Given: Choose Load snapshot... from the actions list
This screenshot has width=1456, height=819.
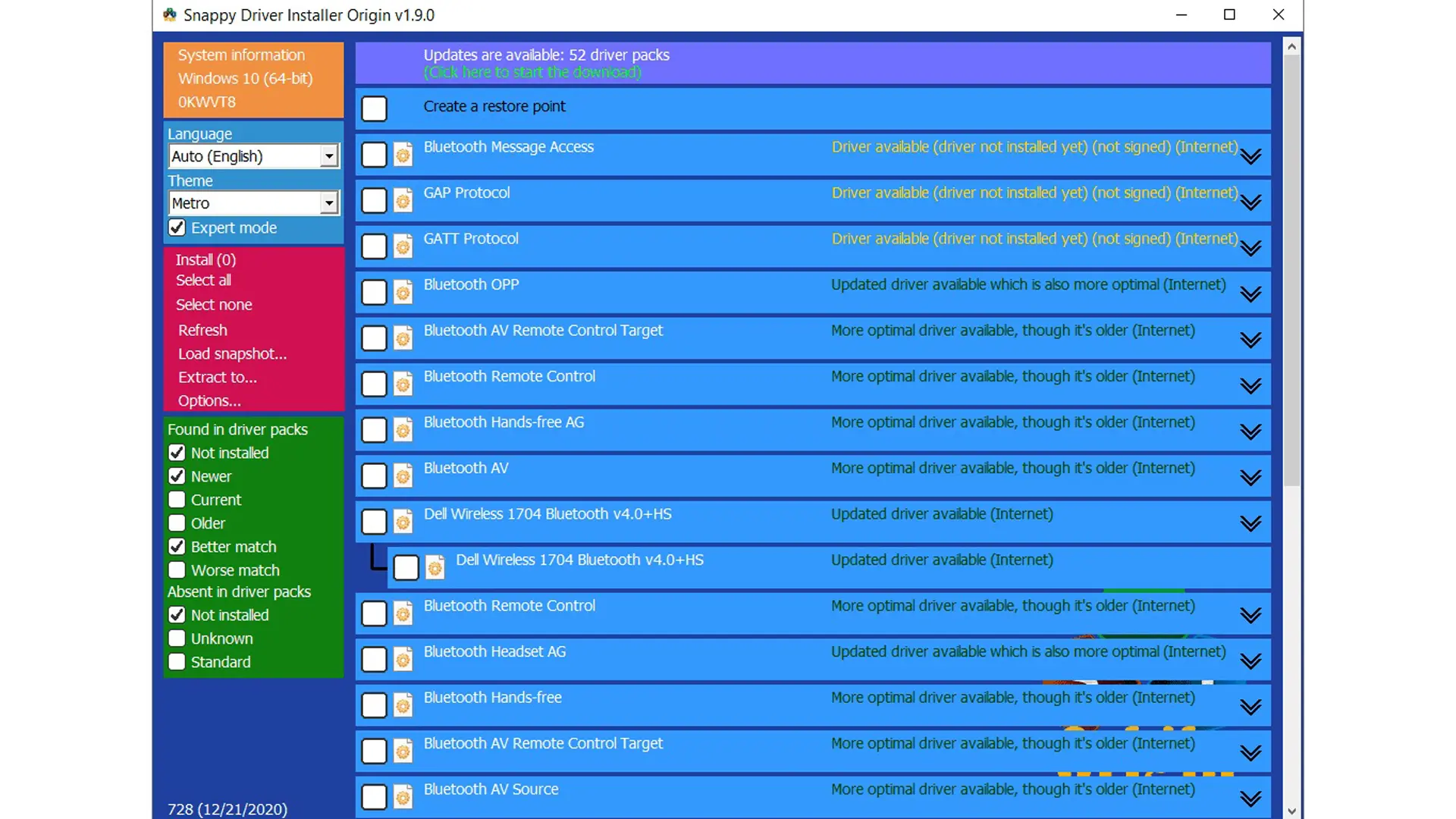Looking at the screenshot, I should coord(232,353).
